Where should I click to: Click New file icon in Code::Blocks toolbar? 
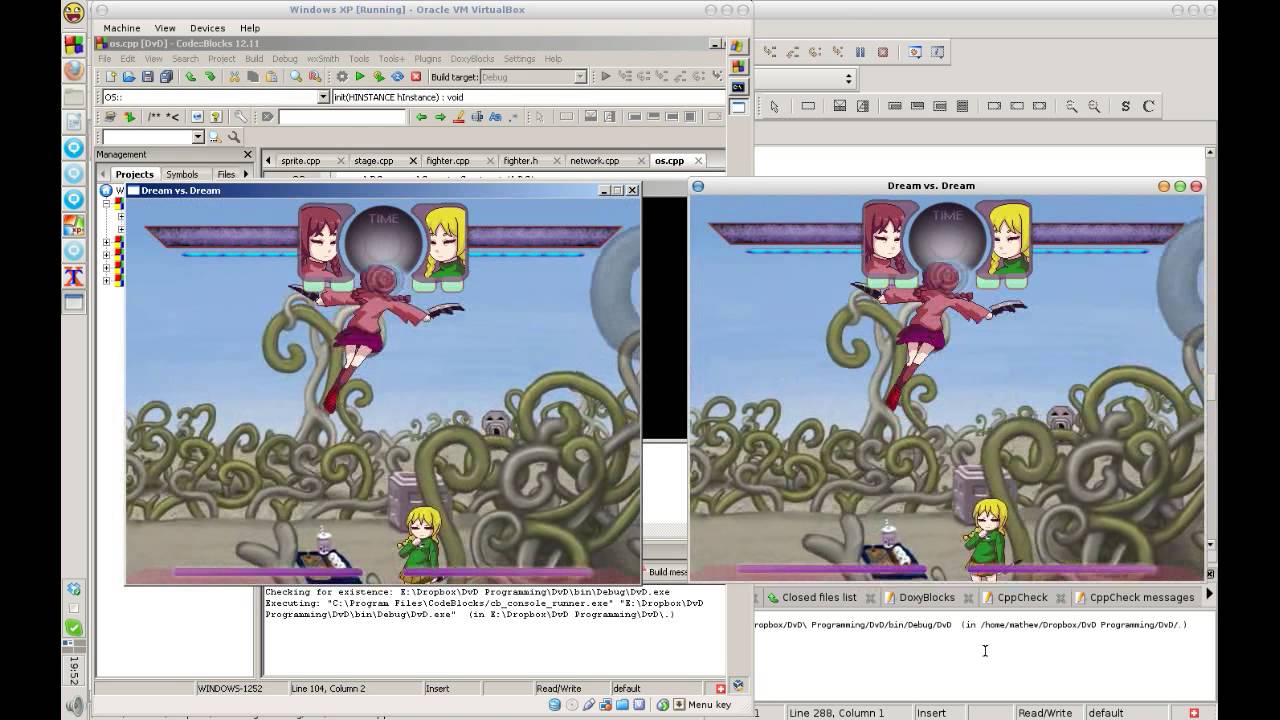(x=110, y=77)
